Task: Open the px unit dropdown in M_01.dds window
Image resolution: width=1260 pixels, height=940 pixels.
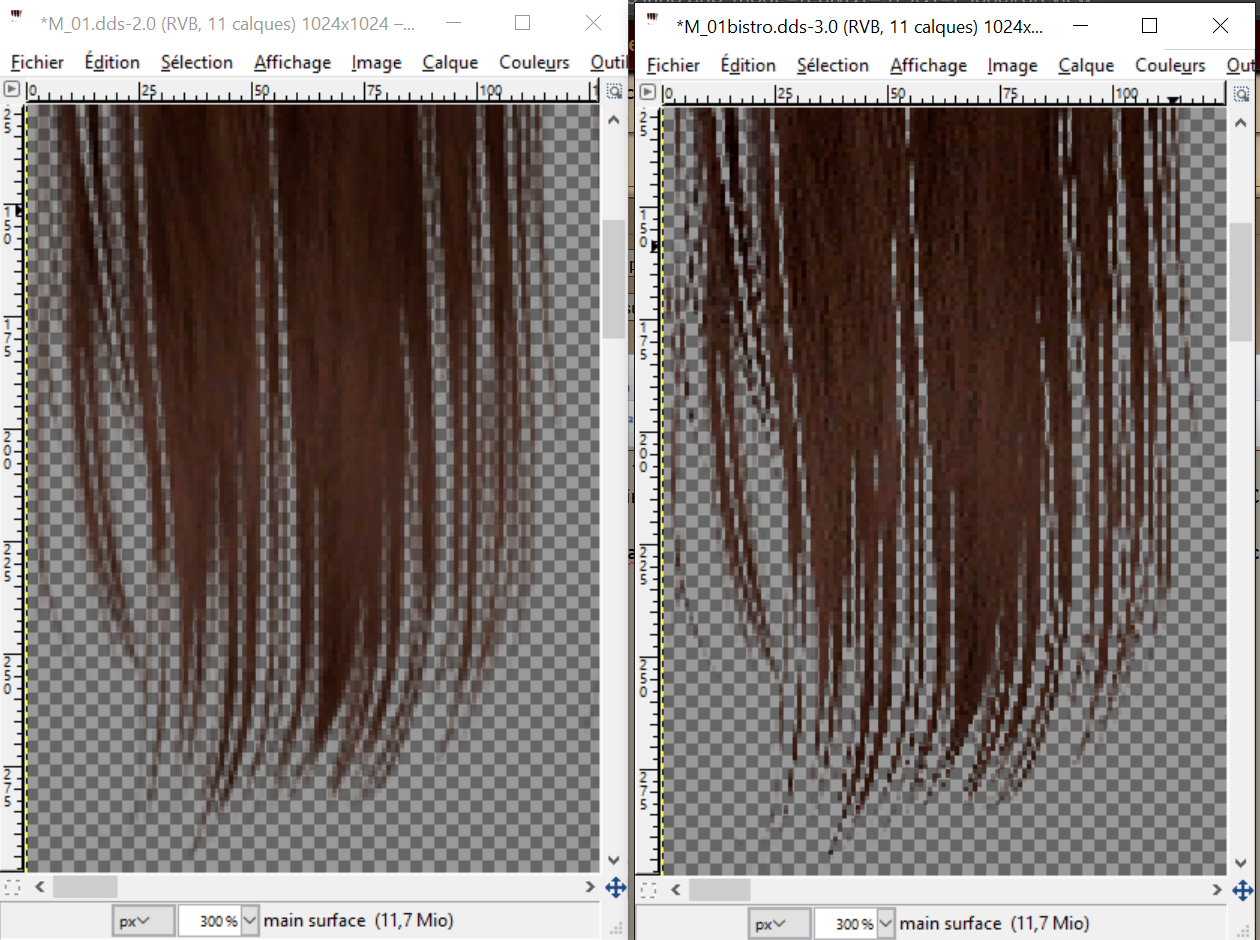Action: coord(133,921)
